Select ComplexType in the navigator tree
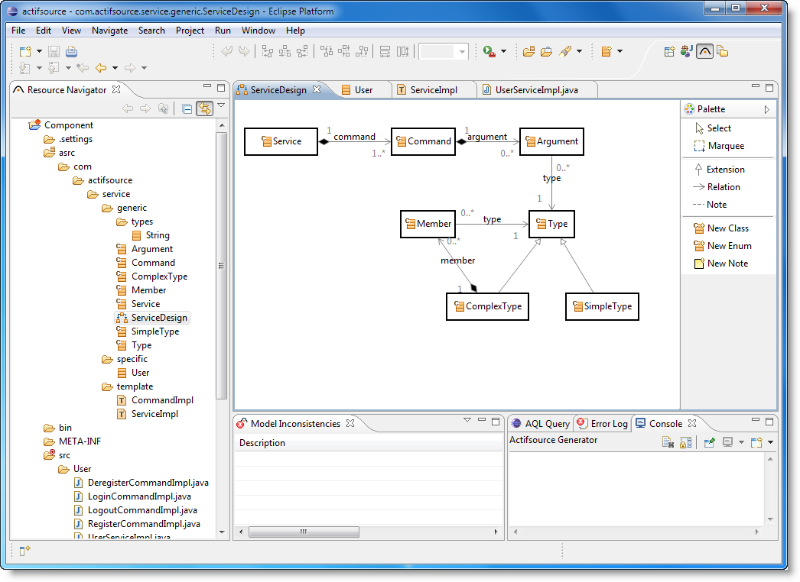 point(158,277)
